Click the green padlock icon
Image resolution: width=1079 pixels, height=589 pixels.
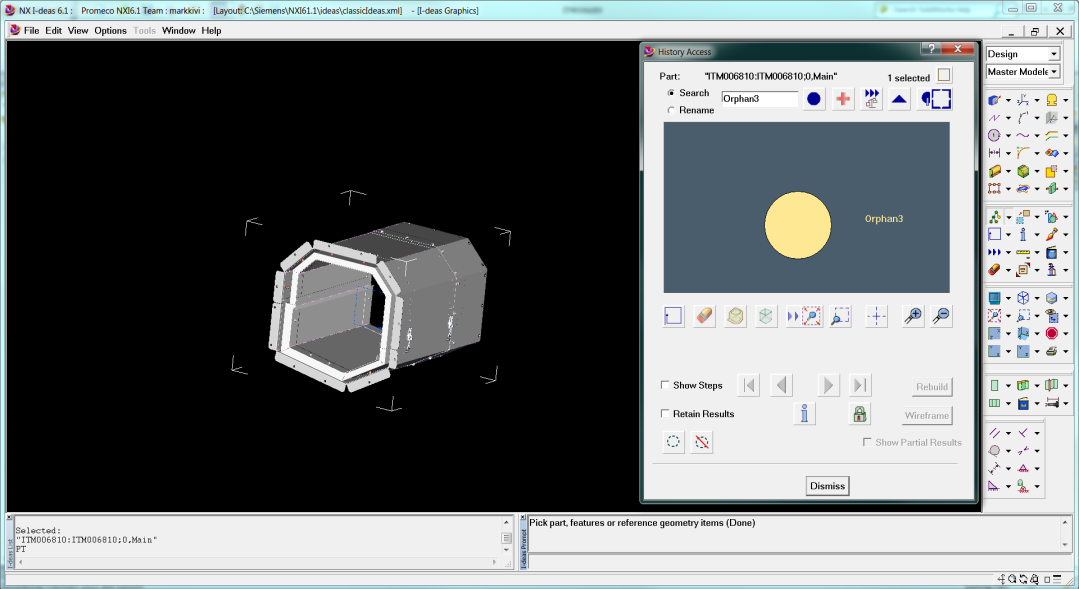(859, 414)
